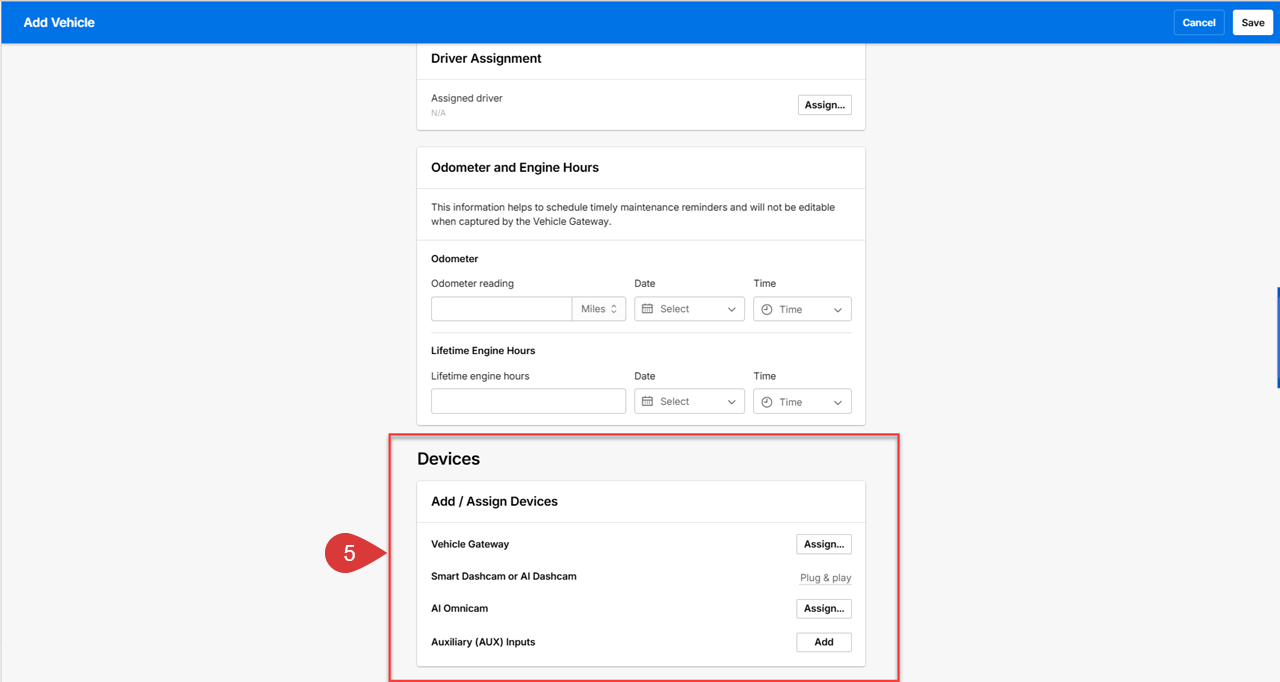
Task: Click the Miles up-down stepper arrows
Action: pos(614,309)
